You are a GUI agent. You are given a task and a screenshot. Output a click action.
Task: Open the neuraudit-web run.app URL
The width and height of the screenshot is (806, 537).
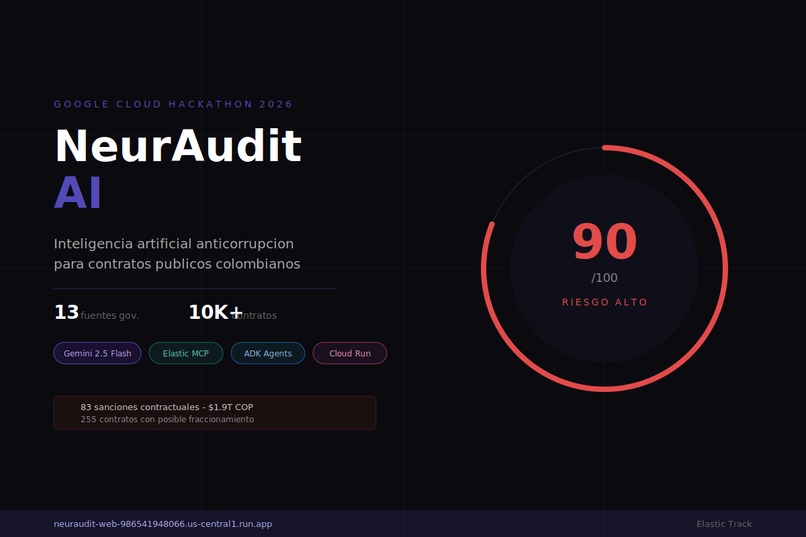tap(163, 524)
